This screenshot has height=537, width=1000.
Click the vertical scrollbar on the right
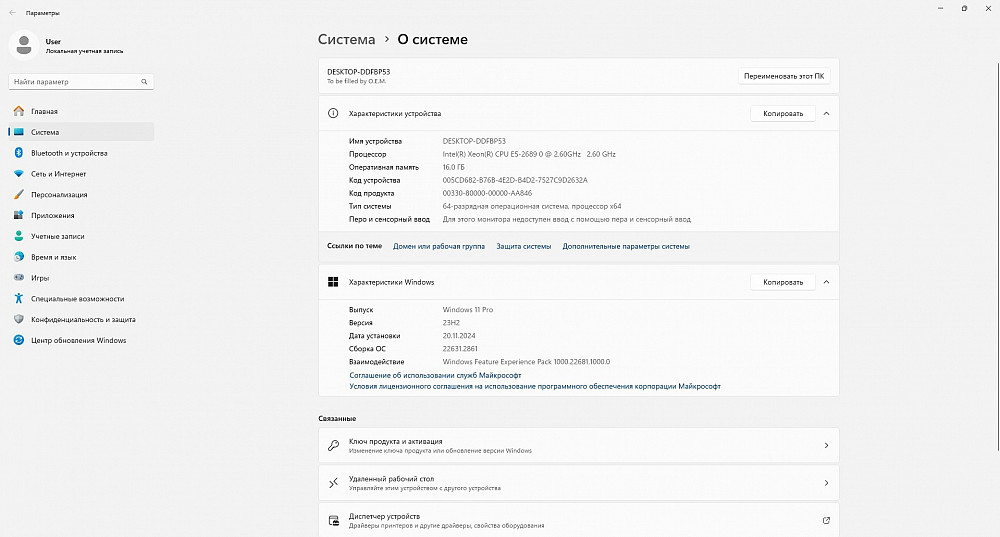pyautogui.click(x=997, y=255)
